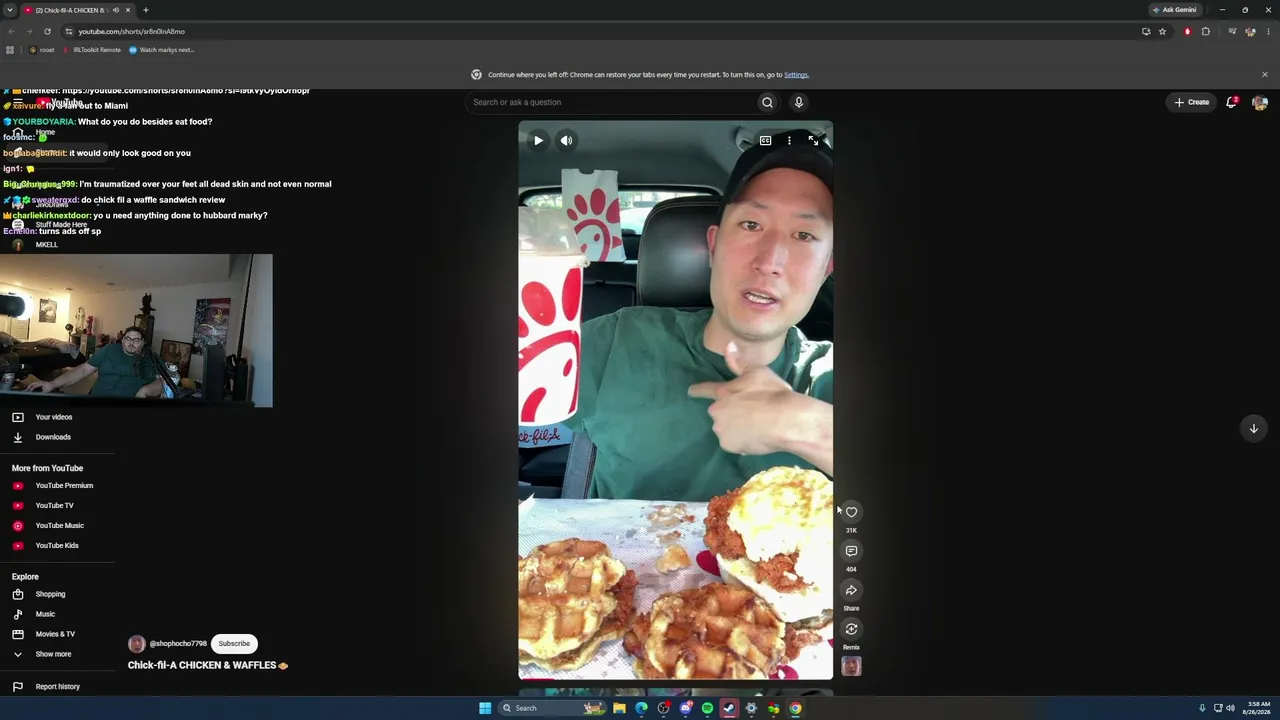Image resolution: width=1280 pixels, height=720 pixels.
Task: Open the Chrome tab search dropdown
Action: click(x=9, y=10)
